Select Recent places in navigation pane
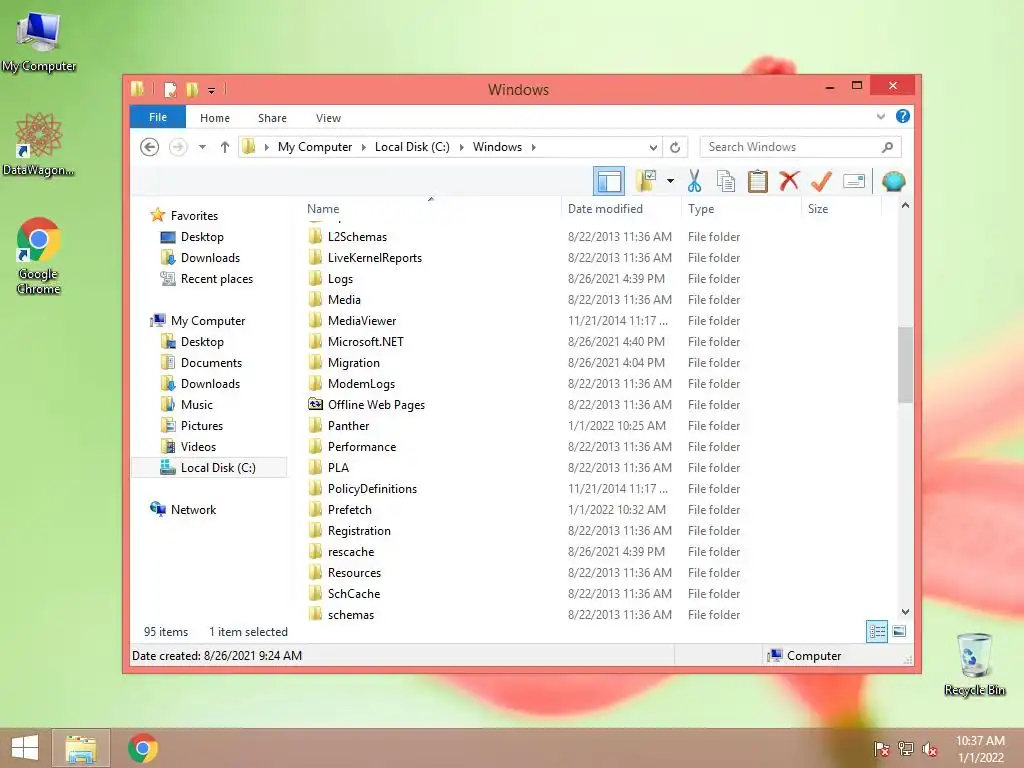The width and height of the screenshot is (1024, 768). [x=216, y=278]
